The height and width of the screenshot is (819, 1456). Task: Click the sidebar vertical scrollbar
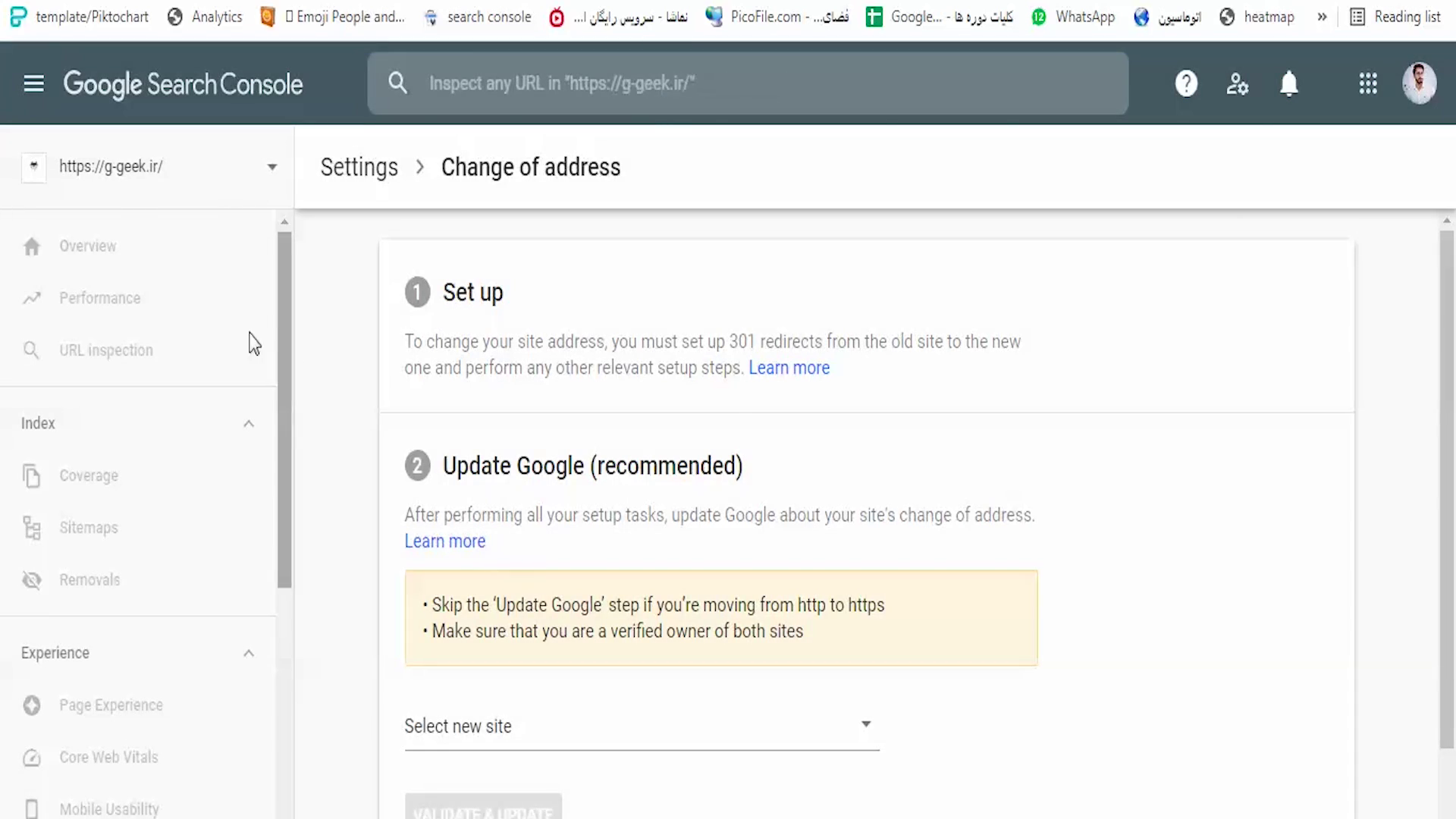click(x=284, y=409)
